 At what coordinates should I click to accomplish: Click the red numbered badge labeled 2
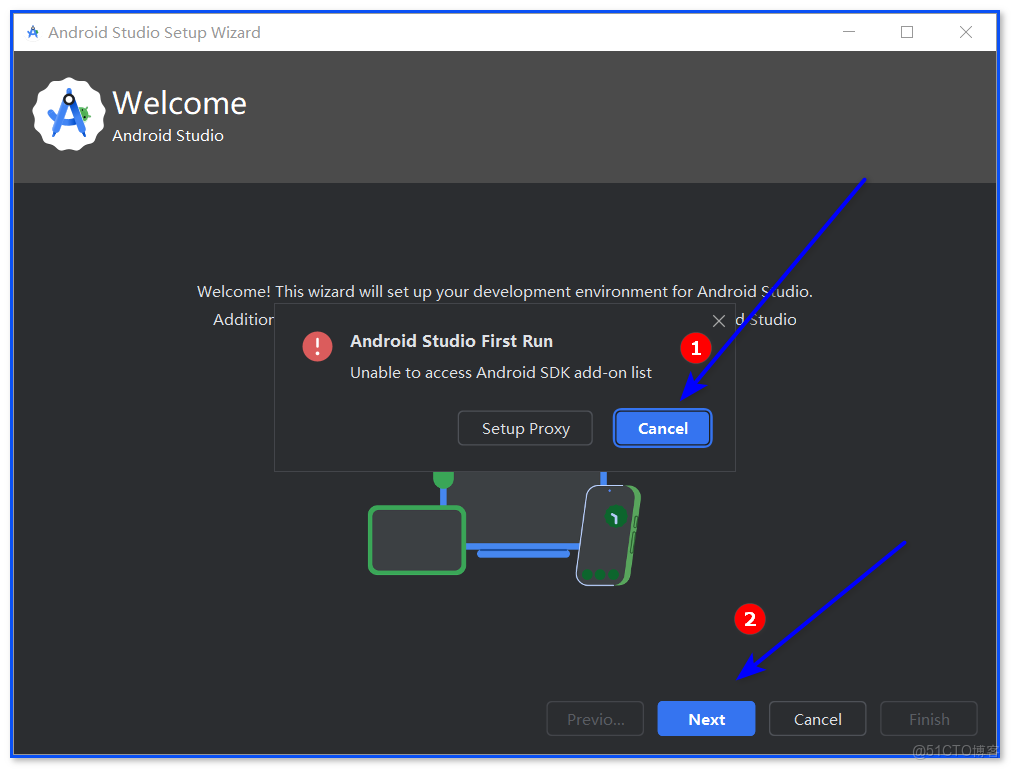coord(750,619)
